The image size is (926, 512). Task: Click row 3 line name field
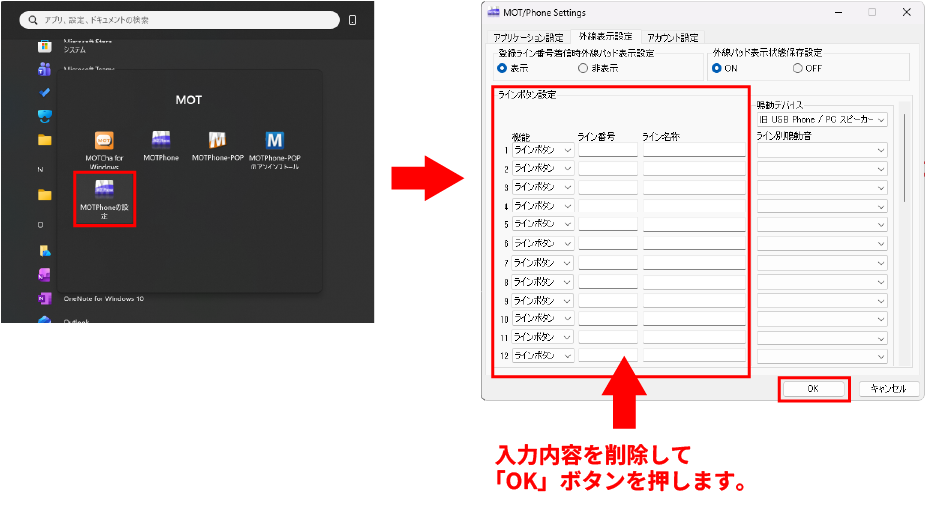click(694, 187)
